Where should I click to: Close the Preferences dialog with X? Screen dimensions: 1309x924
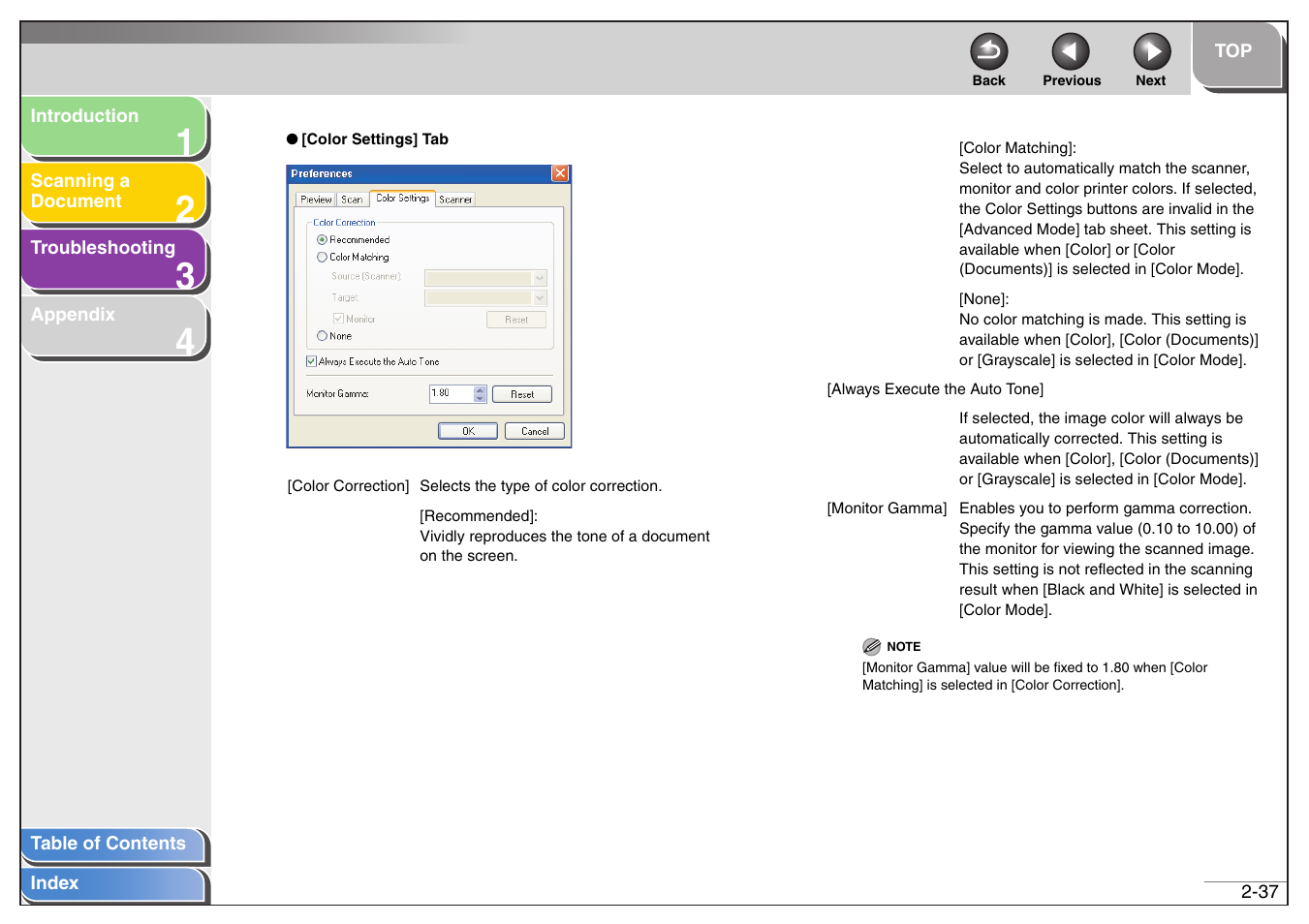click(x=560, y=173)
